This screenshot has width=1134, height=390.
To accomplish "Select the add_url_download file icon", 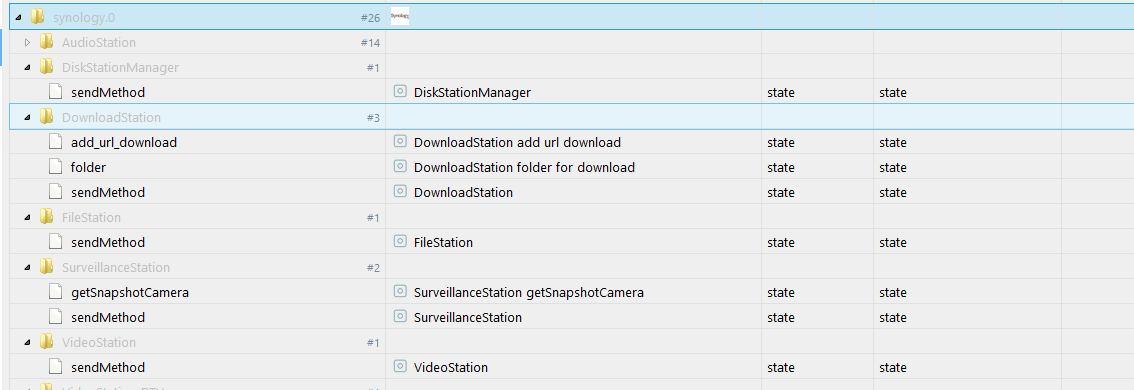I will pos(55,142).
